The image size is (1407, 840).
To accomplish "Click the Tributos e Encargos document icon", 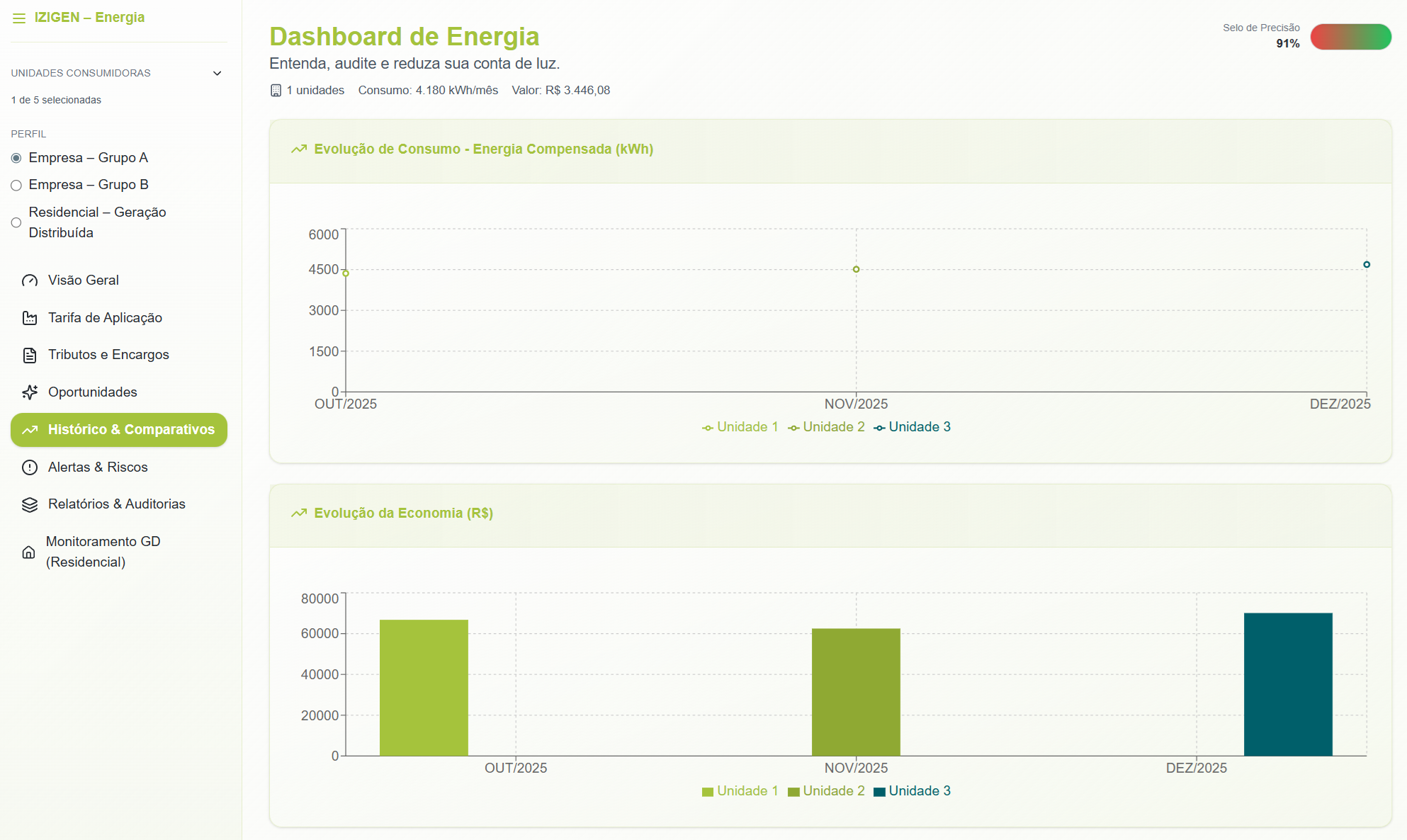I will click(30, 355).
